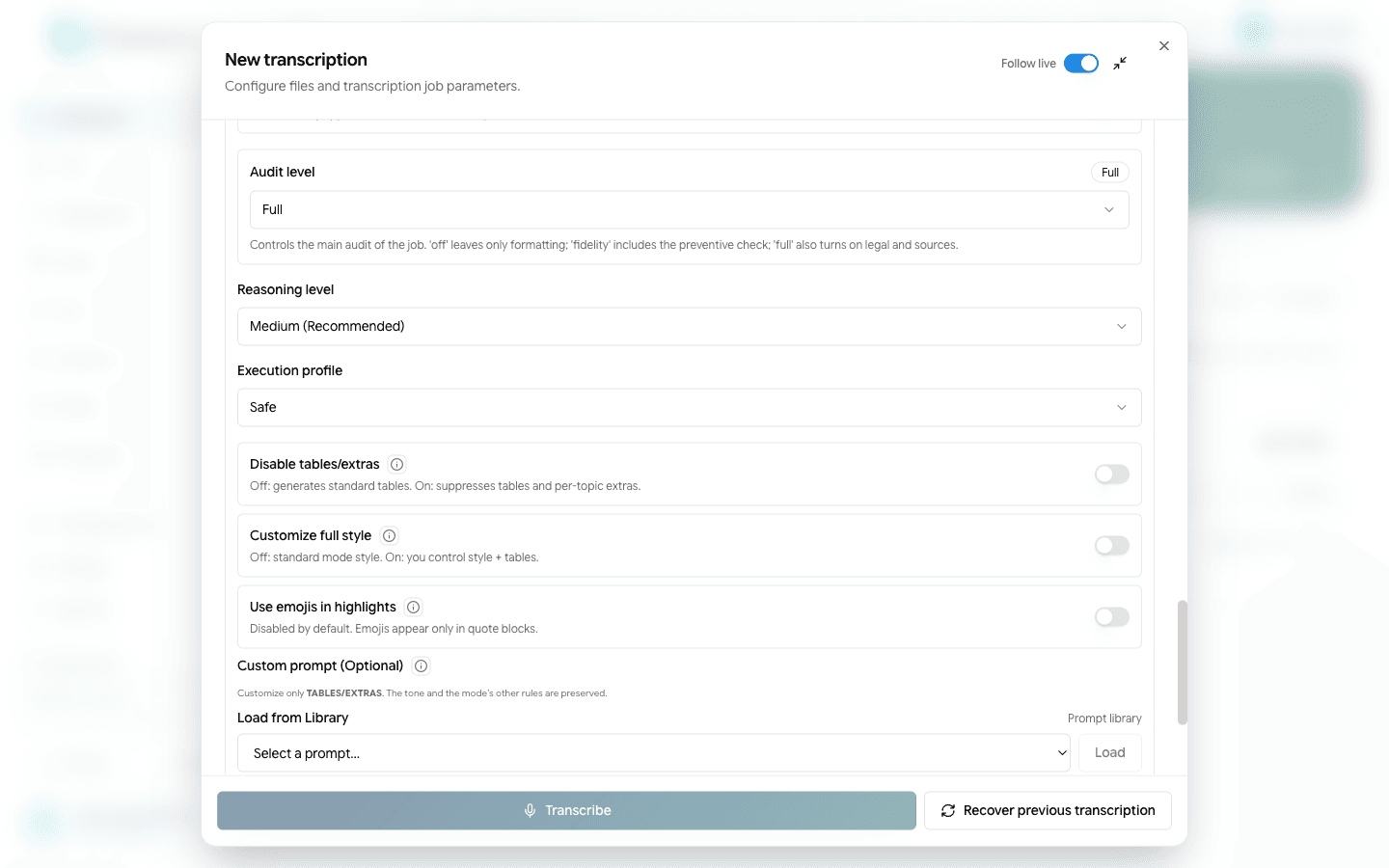Click the Load from Library label

point(292,719)
